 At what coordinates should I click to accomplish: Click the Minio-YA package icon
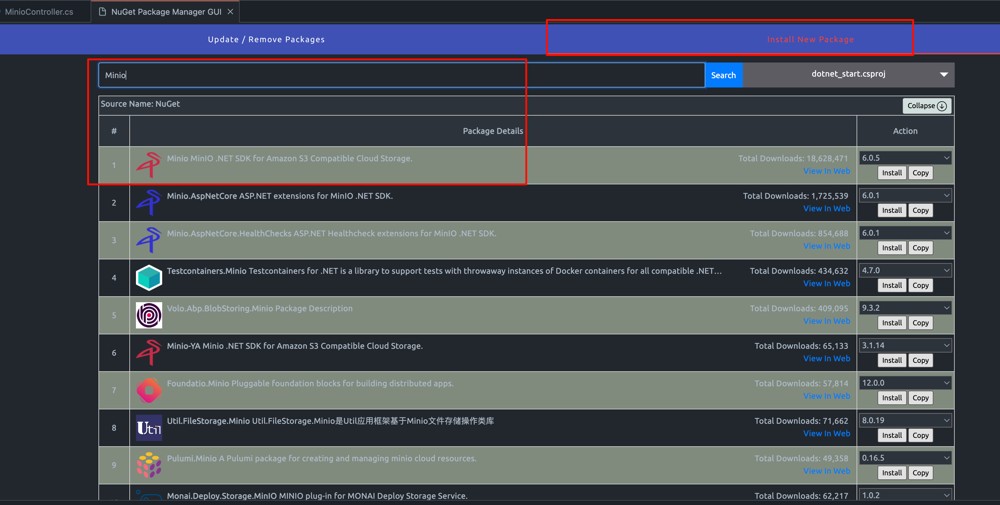pos(148,352)
